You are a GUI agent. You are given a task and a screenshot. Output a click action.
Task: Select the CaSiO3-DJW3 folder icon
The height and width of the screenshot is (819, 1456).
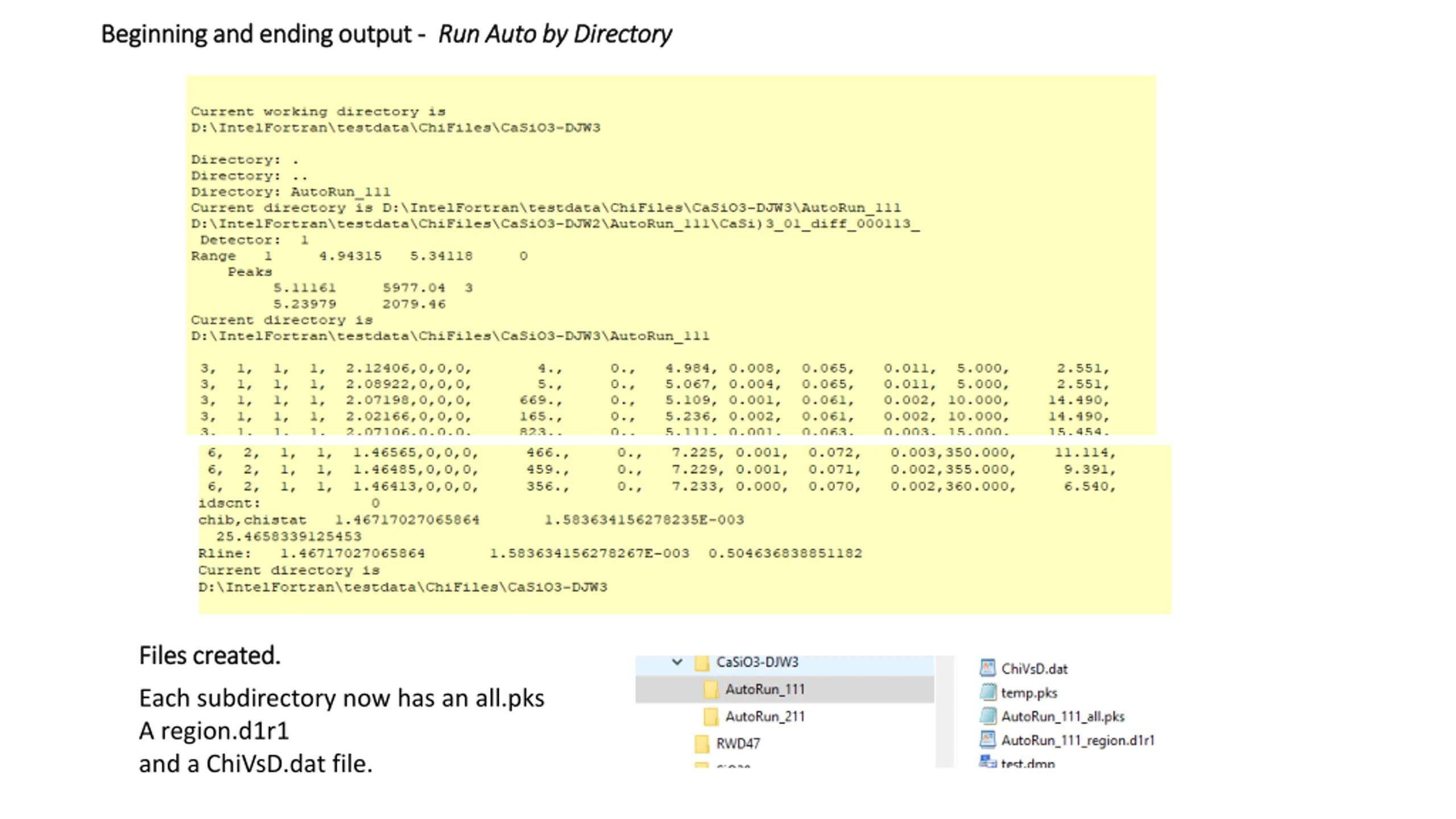tap(702, 663)
